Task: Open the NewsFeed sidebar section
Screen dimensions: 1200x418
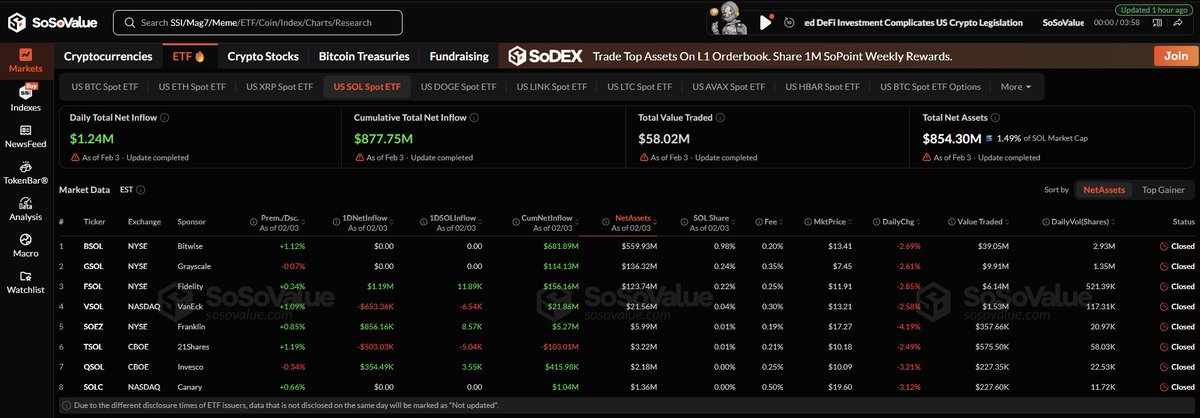Action: tap(25, 136)
